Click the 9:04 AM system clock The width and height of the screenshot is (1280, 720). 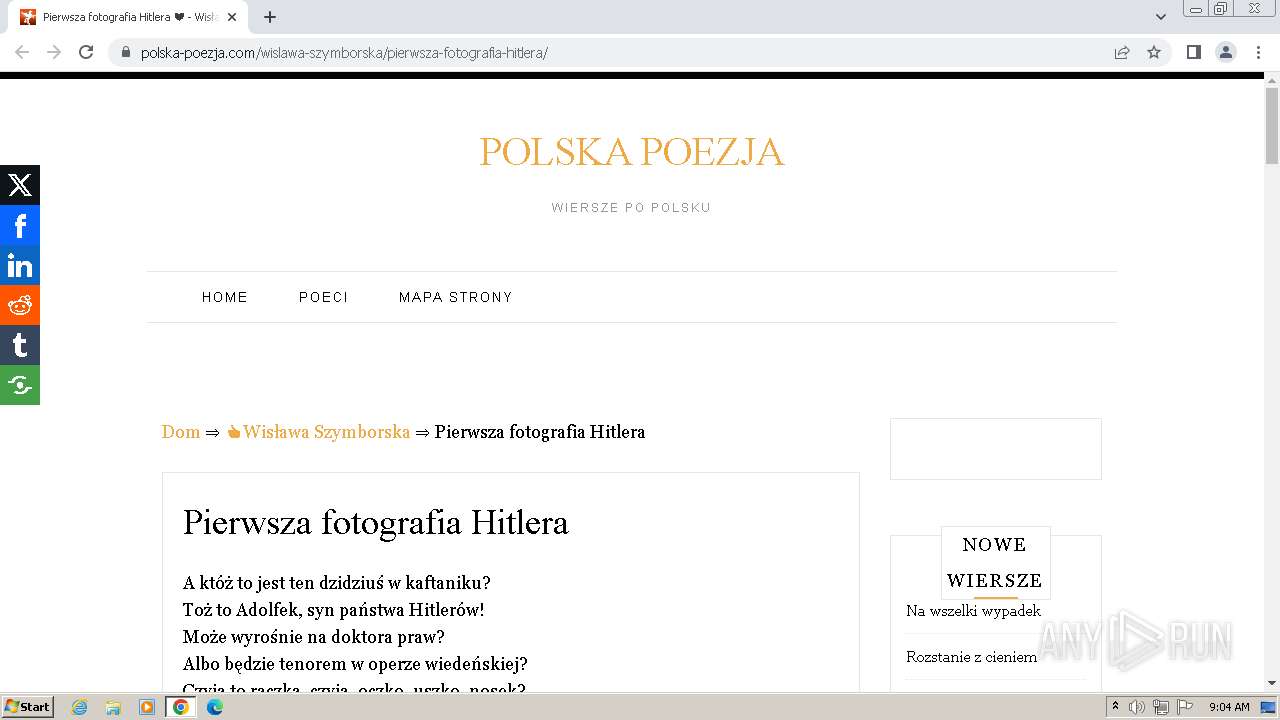(1229, 707)
